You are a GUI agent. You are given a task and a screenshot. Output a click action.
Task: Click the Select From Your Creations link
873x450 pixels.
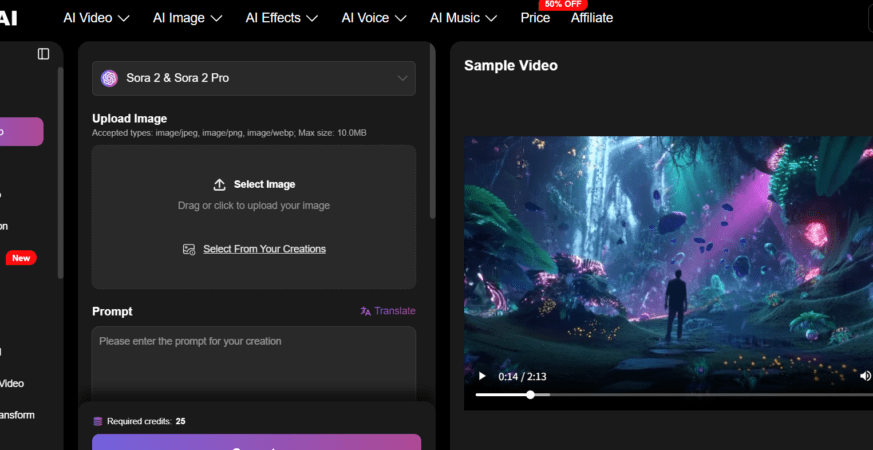(264, 249)
